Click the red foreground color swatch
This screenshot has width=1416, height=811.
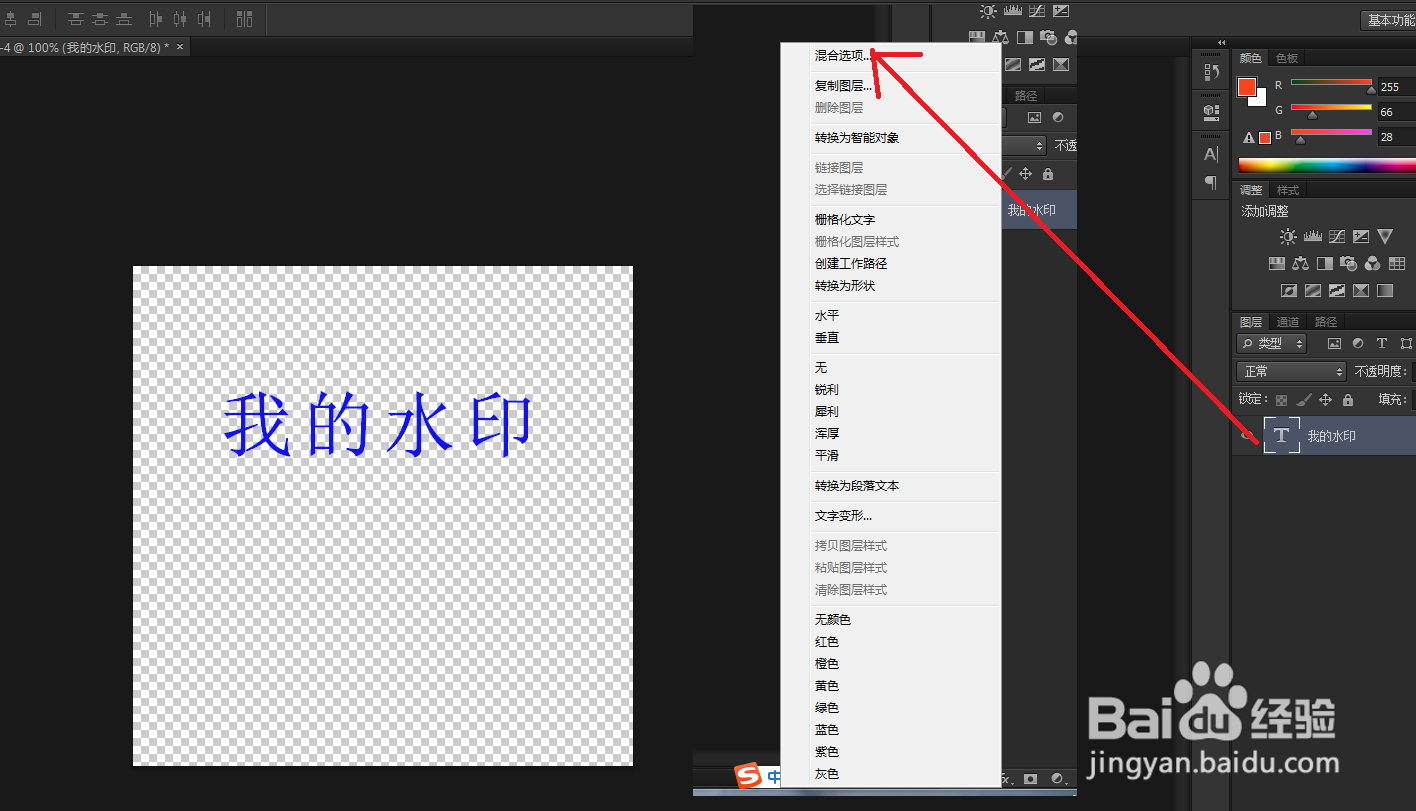click(1247, 87)
